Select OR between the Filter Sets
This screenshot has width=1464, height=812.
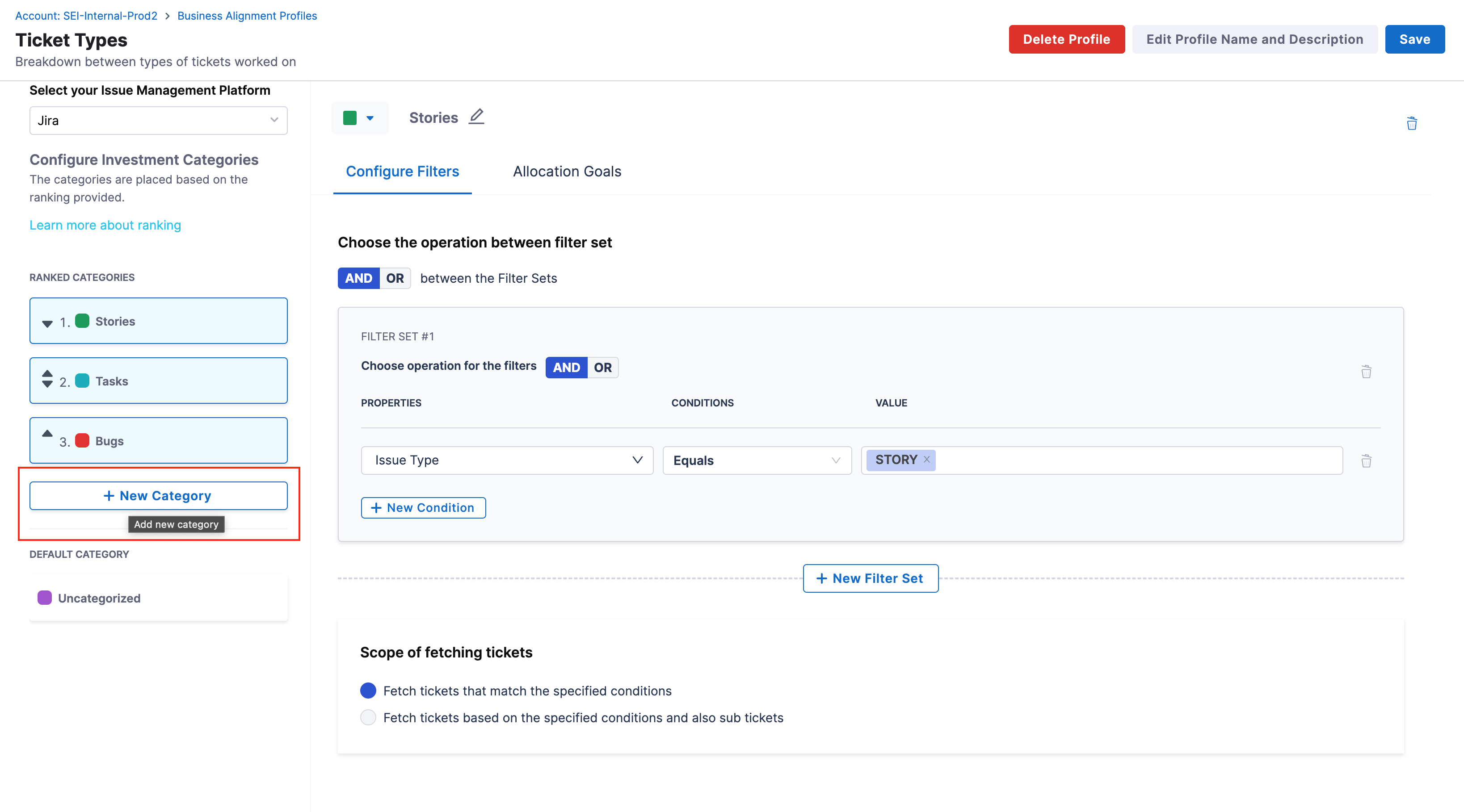(395, 278)
